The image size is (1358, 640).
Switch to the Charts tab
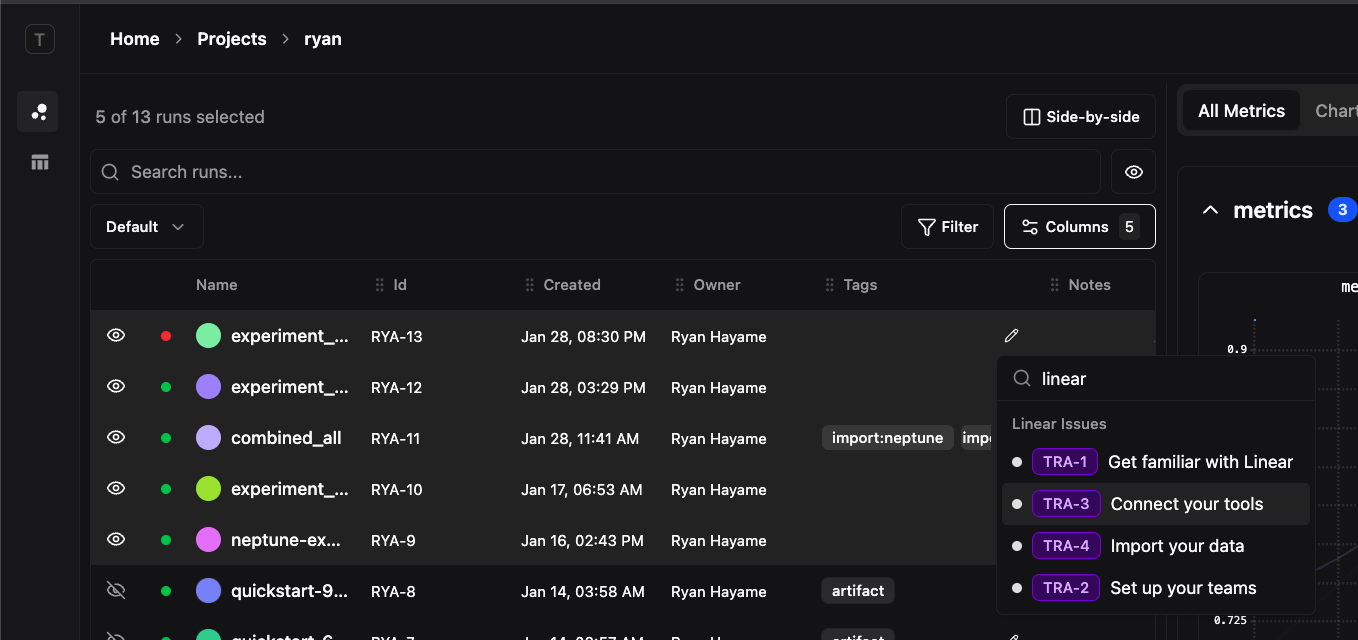point(1337,110)
